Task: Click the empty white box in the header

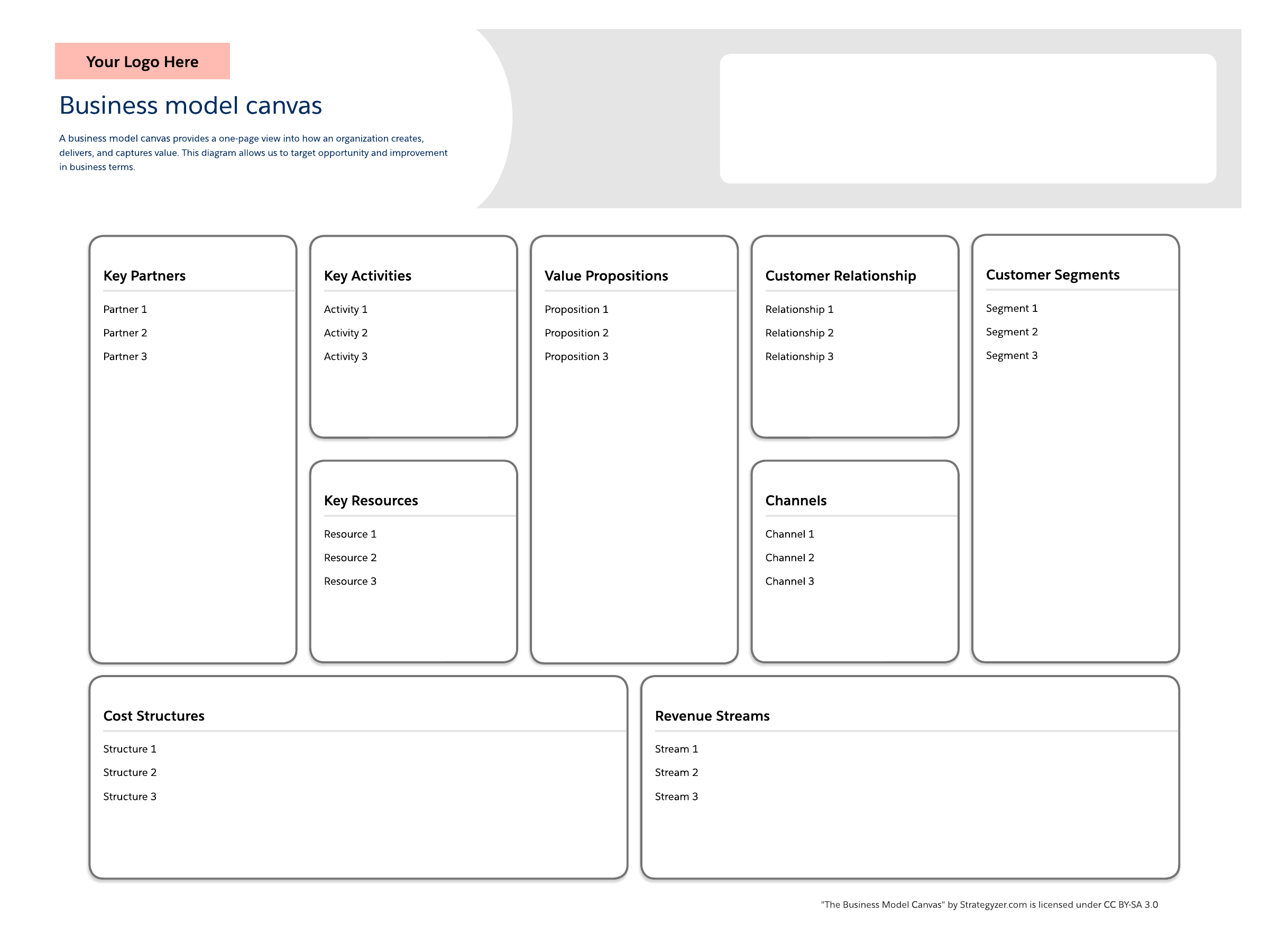Action: tap(967, 119)
